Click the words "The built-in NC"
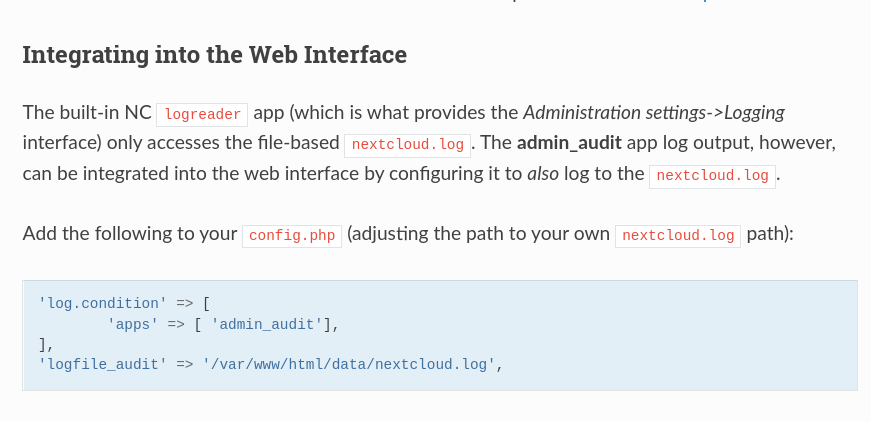This screenshot has width=871, height=421. pyautogui.click(x=86, y=112)
